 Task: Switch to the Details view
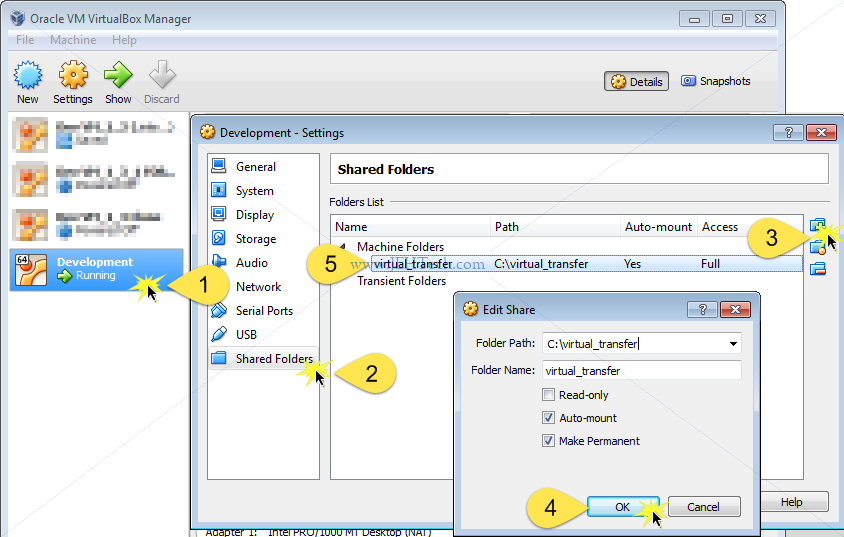tap(636, 81)
